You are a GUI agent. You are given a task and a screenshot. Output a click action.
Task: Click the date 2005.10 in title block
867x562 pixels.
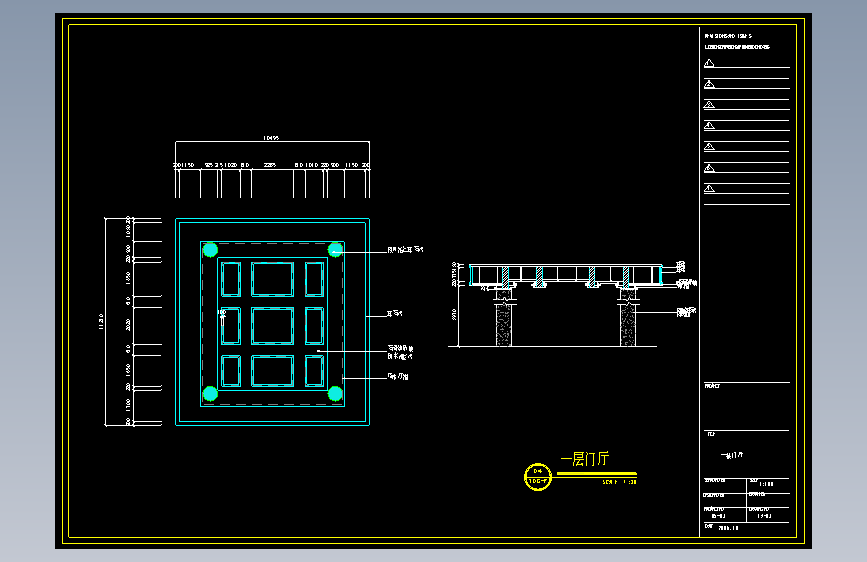coord(728,528)
